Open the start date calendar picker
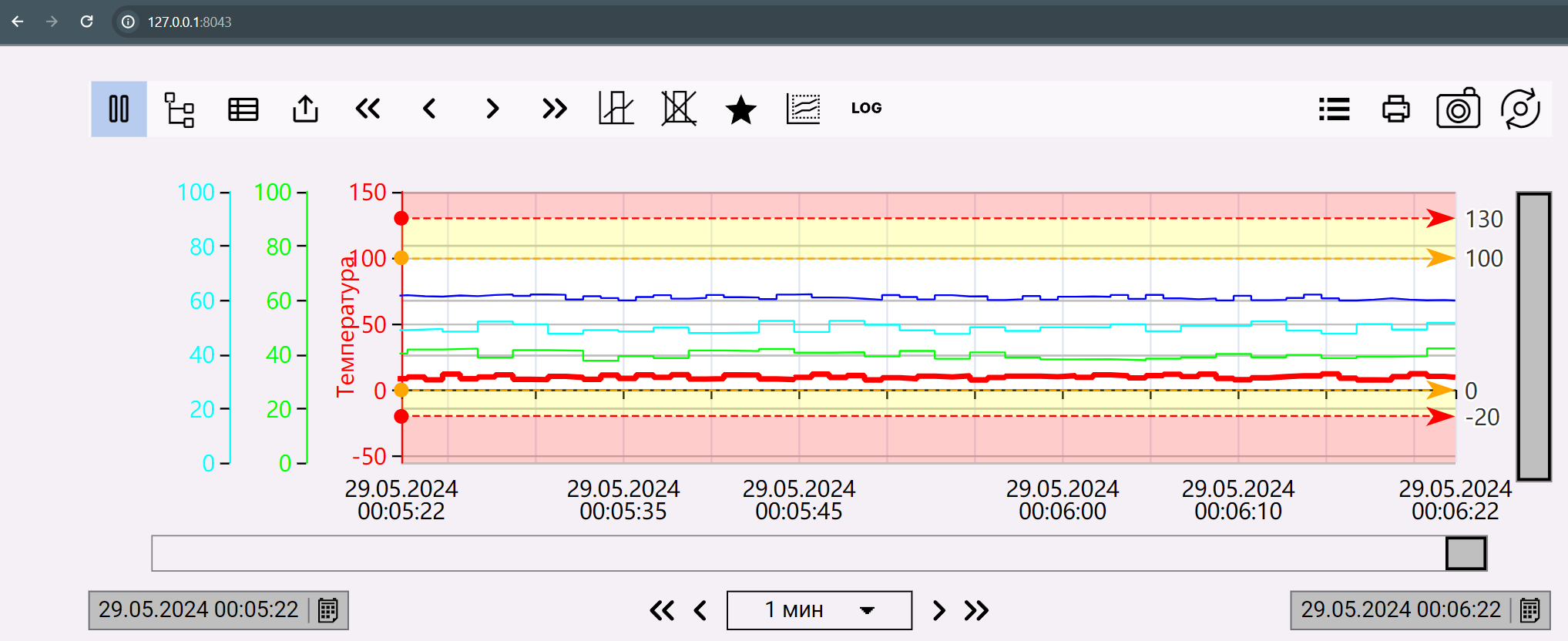 (x=328, y=610)
